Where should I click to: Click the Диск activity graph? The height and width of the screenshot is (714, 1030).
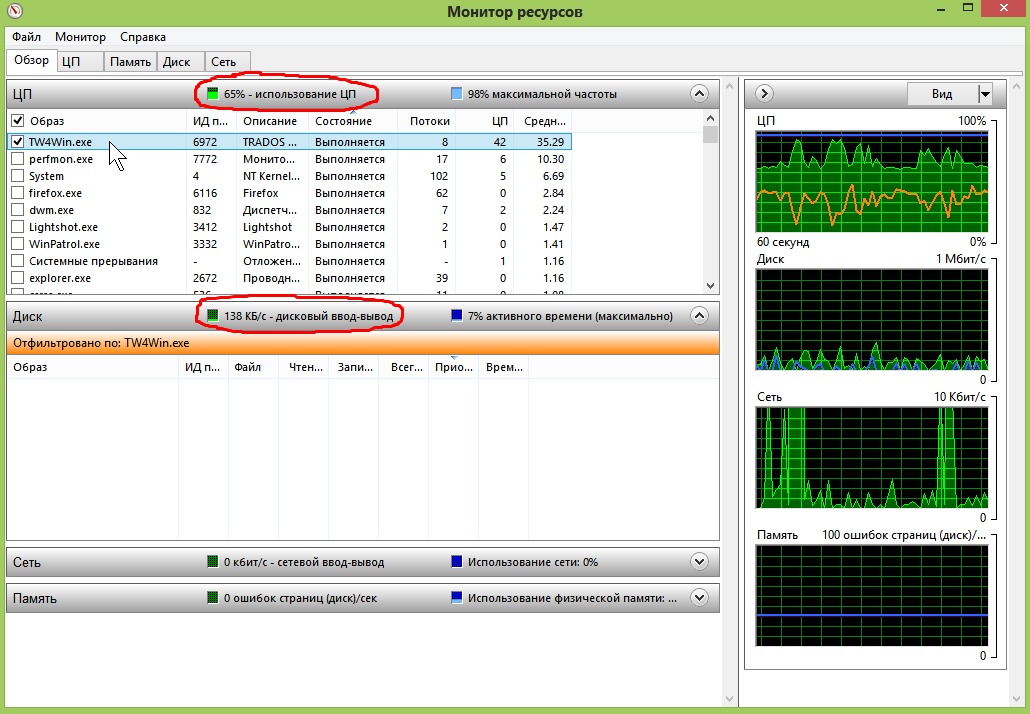click(x=872, y=319)
